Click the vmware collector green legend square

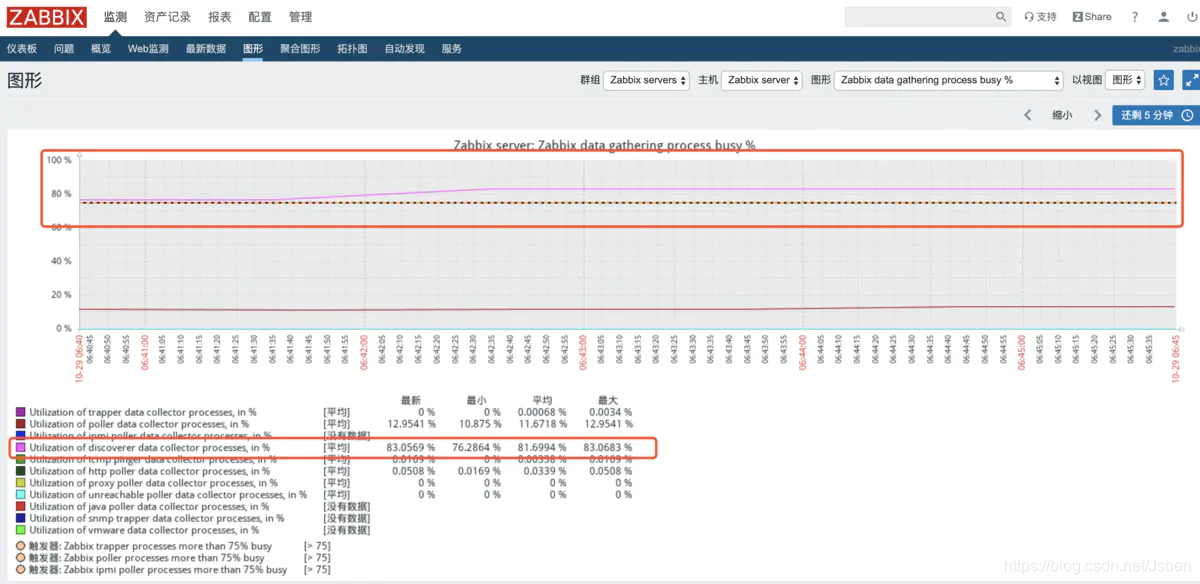click(21, 531)
